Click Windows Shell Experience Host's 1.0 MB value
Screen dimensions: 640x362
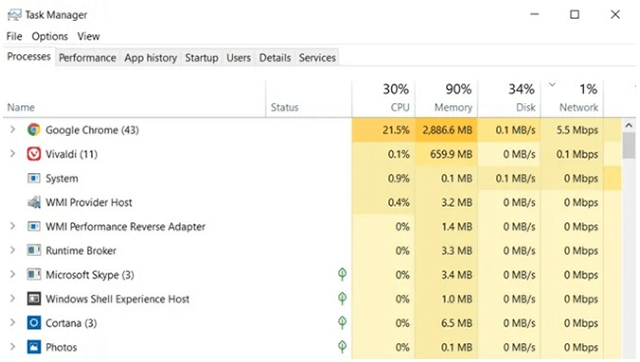coord(456,299)
